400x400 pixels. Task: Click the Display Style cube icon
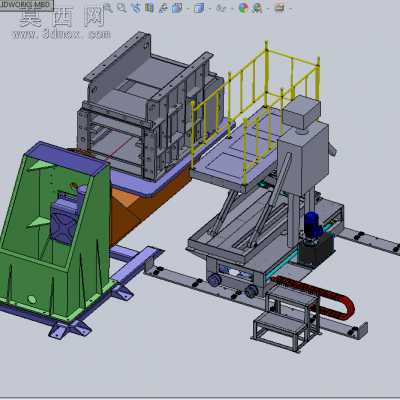tap(199, 8)
